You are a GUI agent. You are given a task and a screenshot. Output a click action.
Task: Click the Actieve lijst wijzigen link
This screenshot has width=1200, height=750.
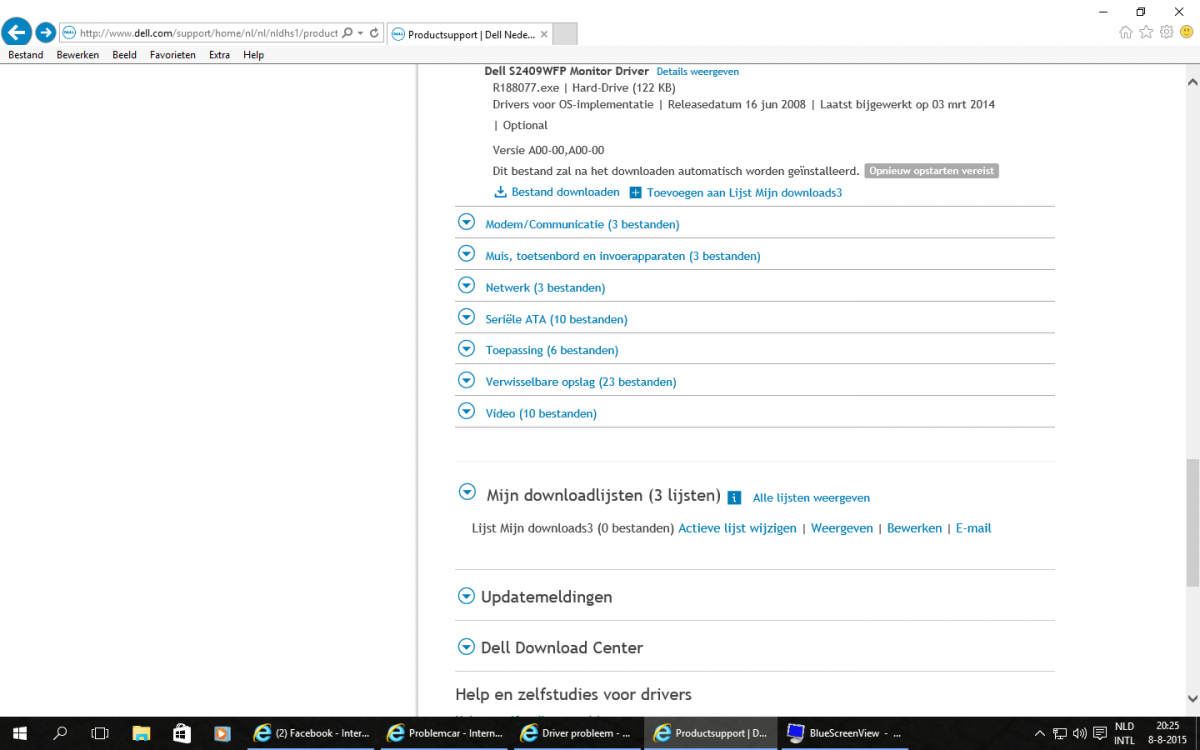pos(738,528)
